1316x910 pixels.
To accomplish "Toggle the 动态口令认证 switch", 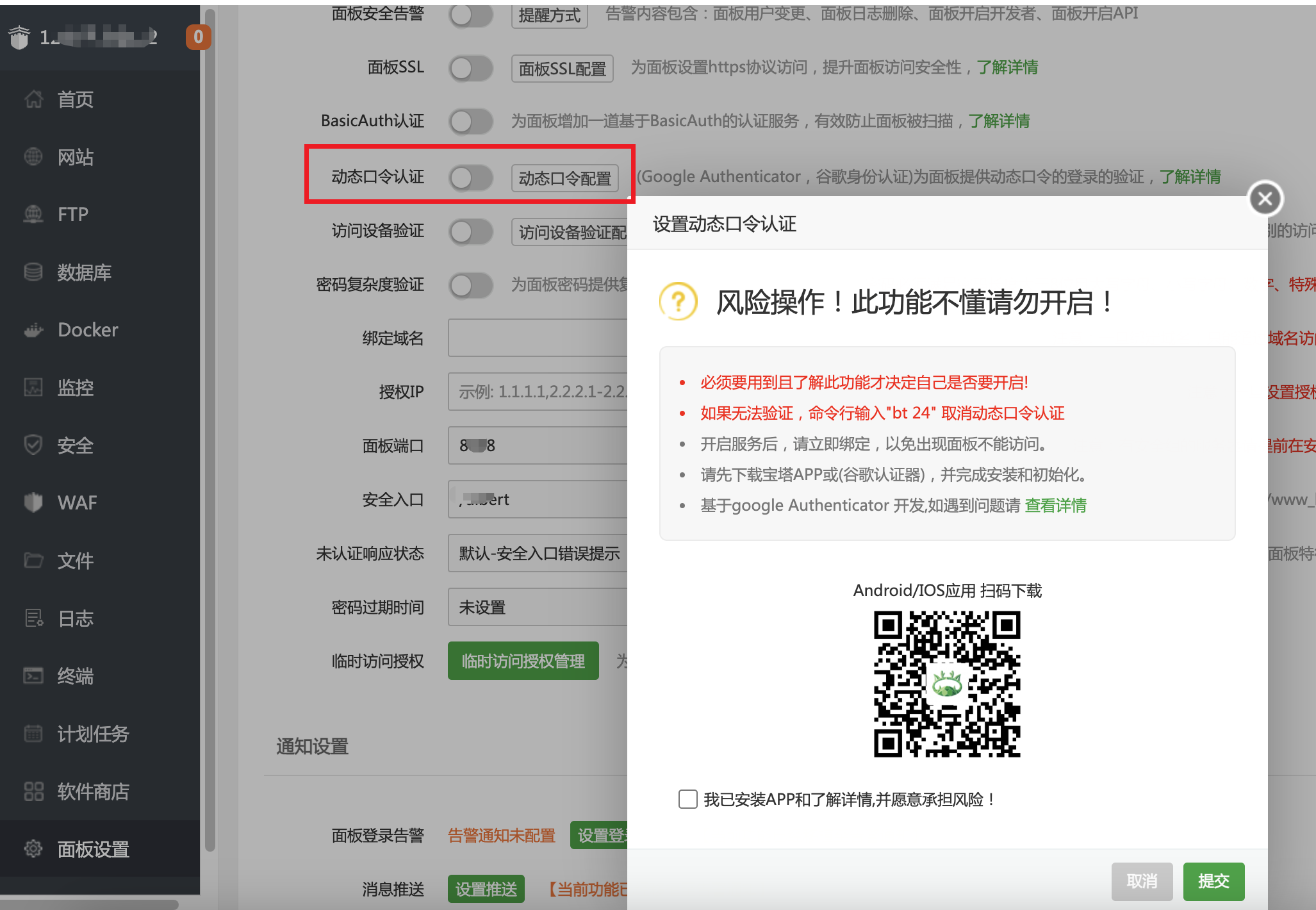I will pyautogui.click(x=471, y=178).
